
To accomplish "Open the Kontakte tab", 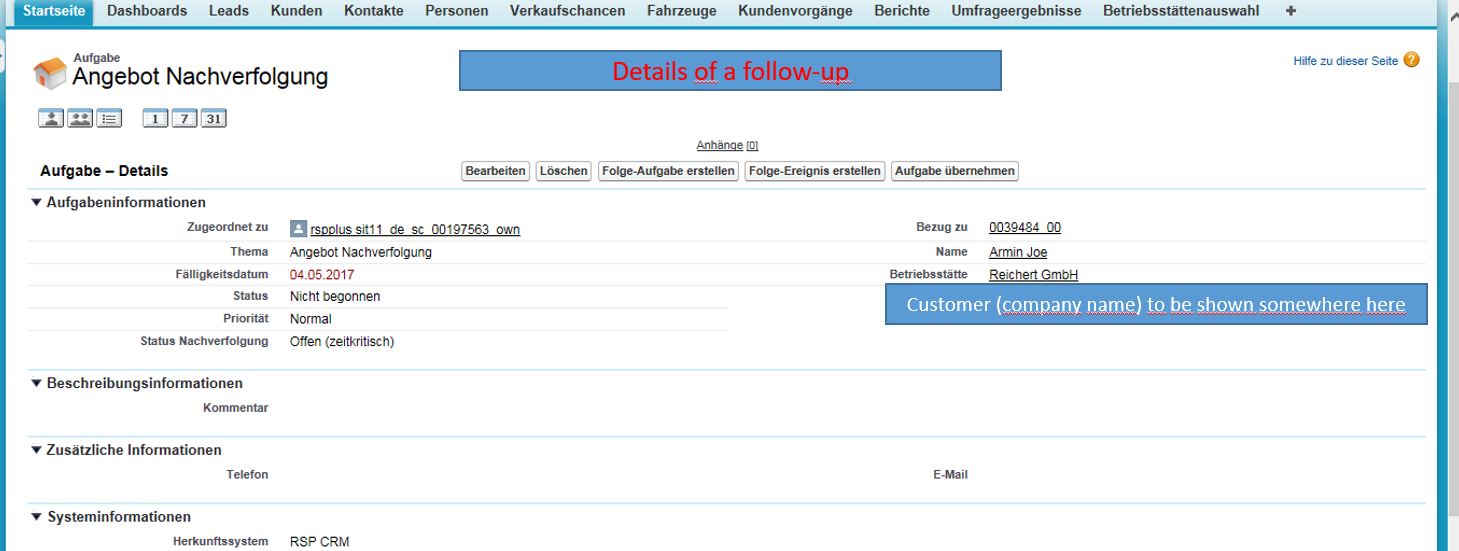I will point(374,11).
